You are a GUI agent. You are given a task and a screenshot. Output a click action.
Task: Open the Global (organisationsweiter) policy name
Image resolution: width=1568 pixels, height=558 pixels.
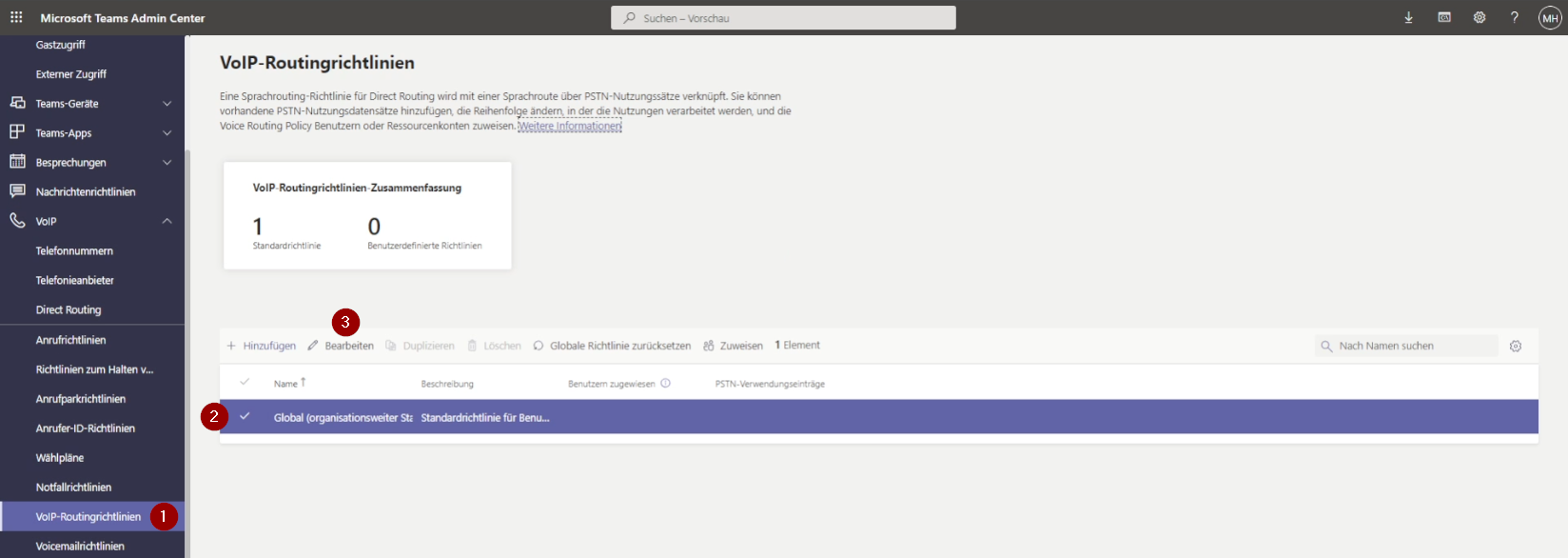click(x=343, y=418)
